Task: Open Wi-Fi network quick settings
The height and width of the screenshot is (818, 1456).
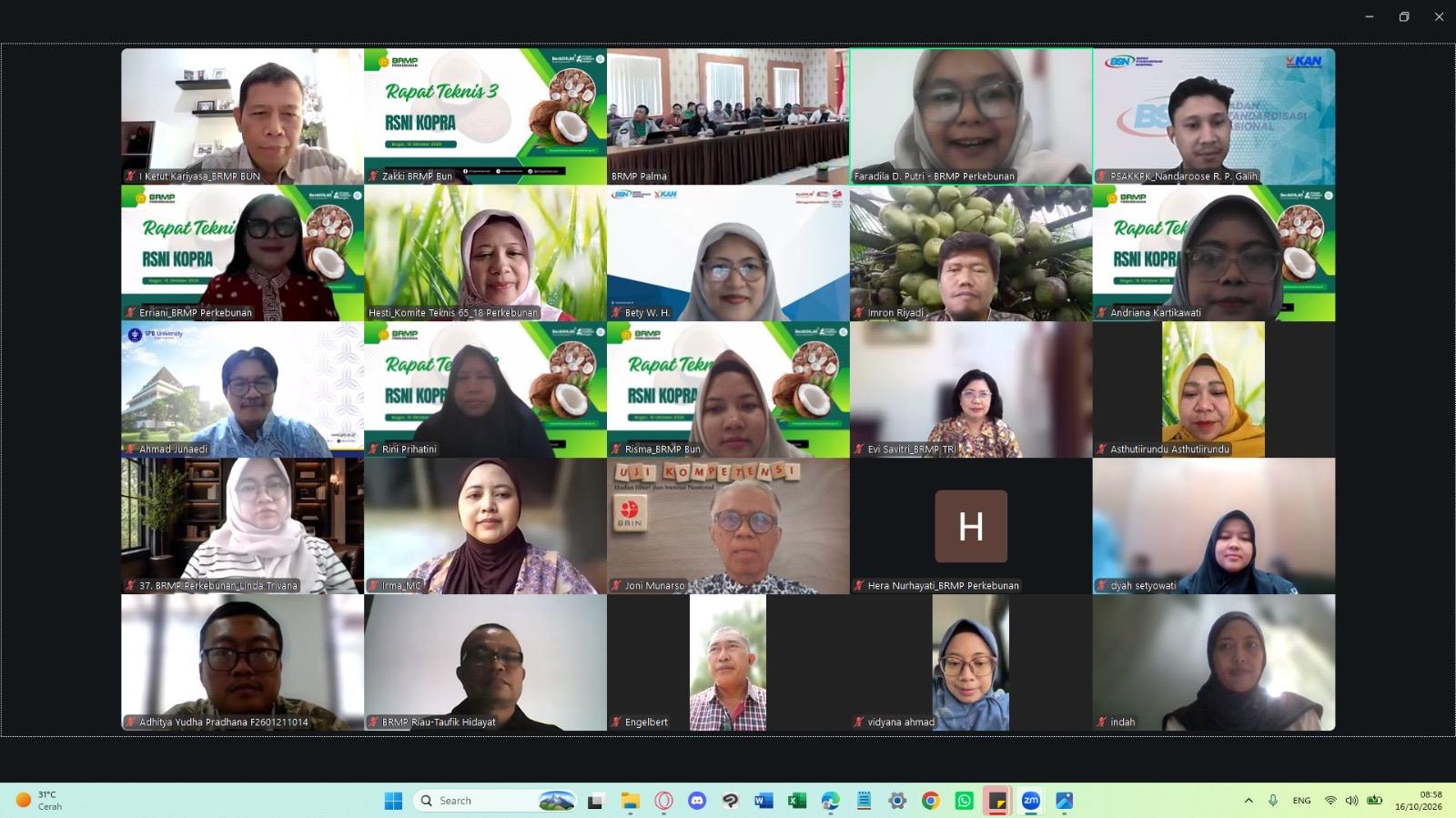Action: tap(1330, 801)
